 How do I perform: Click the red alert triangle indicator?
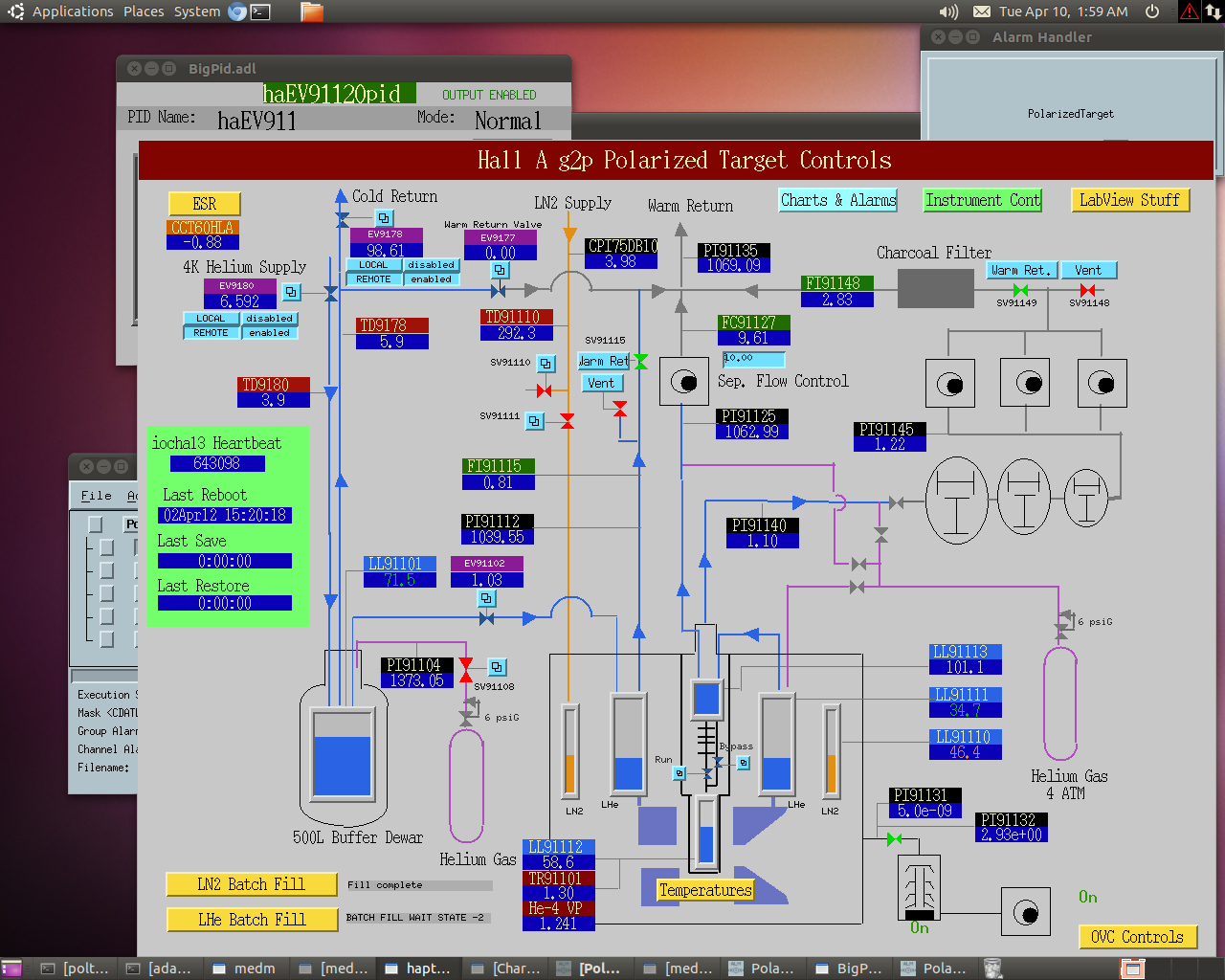[x=1189, y=11]
